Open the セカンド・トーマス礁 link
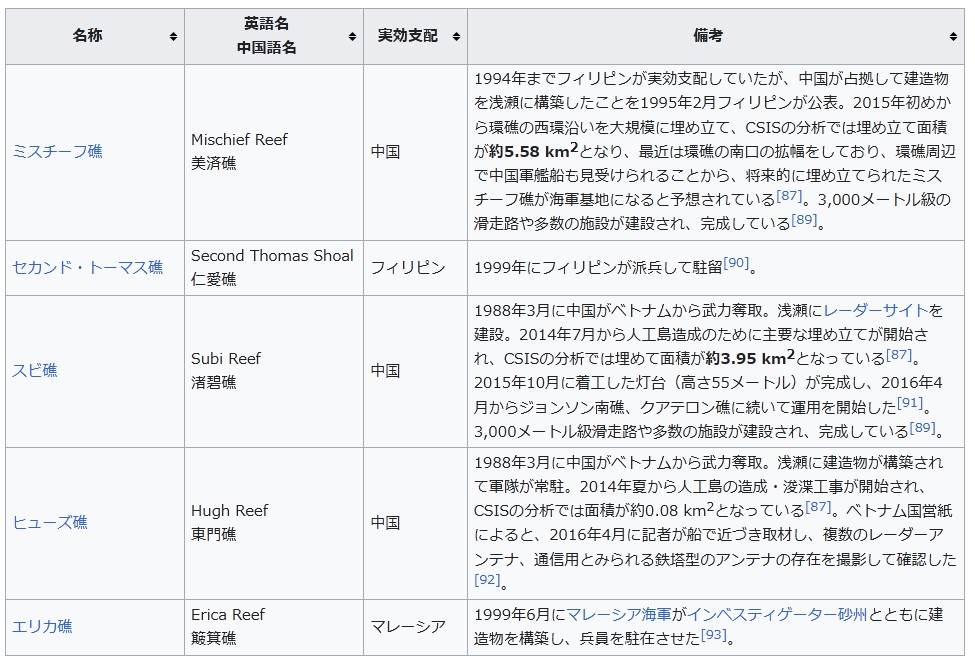 point(87,267)
